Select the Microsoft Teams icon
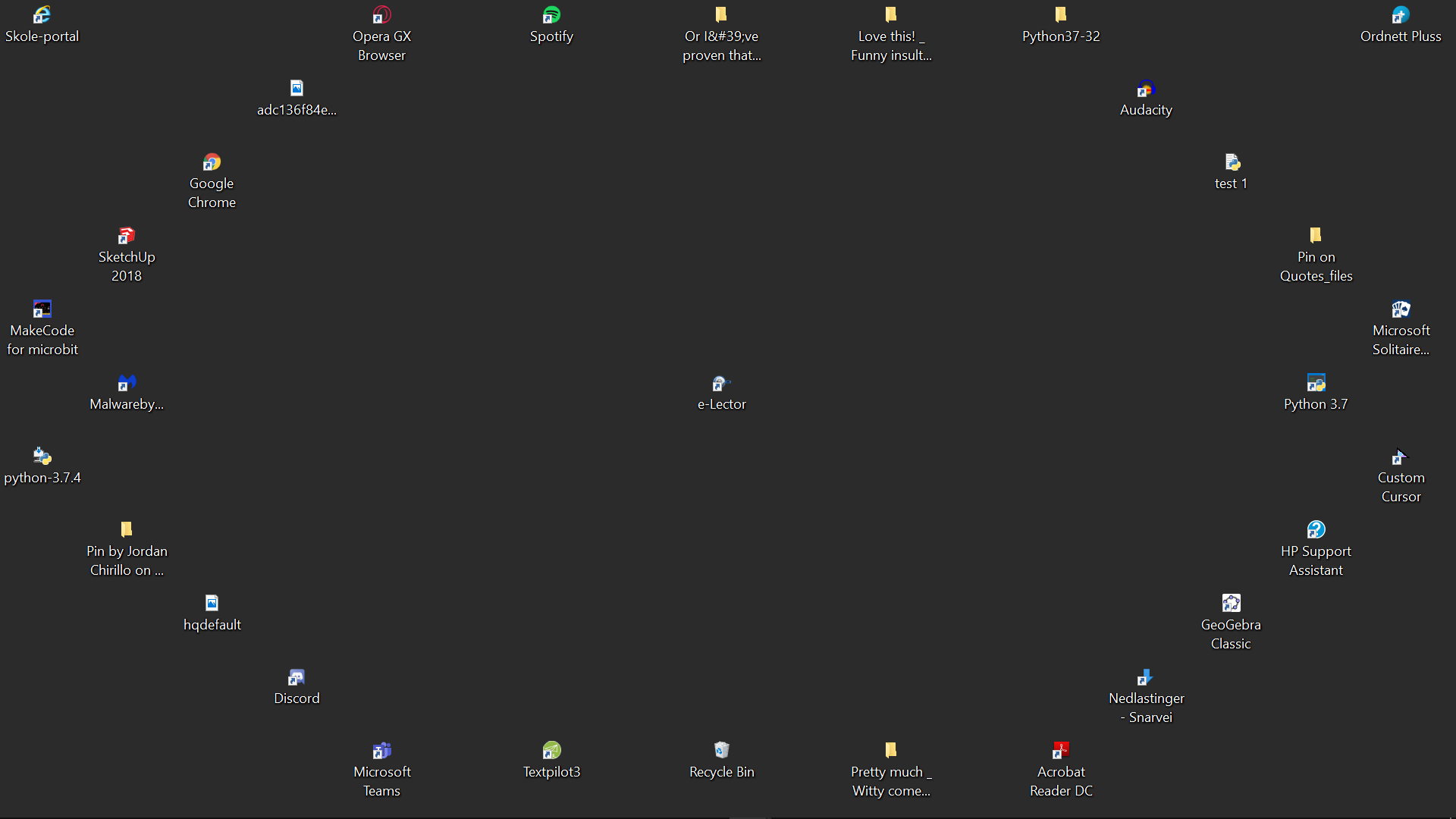The height and width of the screenshot is (819, 1456). 381,750
